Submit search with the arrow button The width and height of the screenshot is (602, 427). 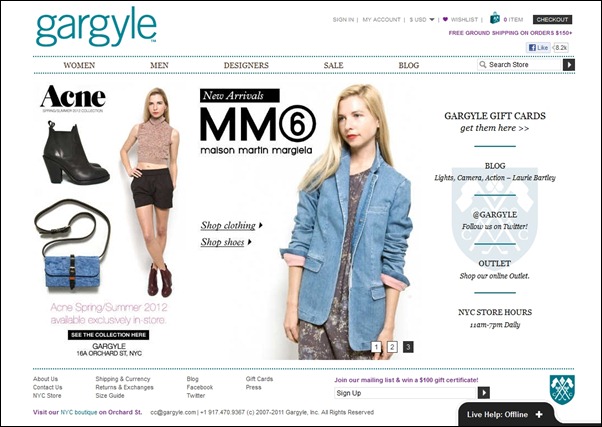569,65
